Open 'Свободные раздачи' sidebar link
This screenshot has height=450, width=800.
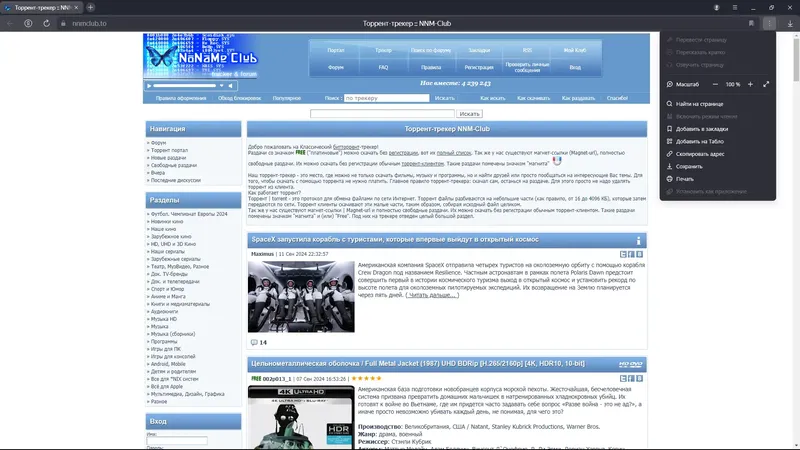coord(173,165)
